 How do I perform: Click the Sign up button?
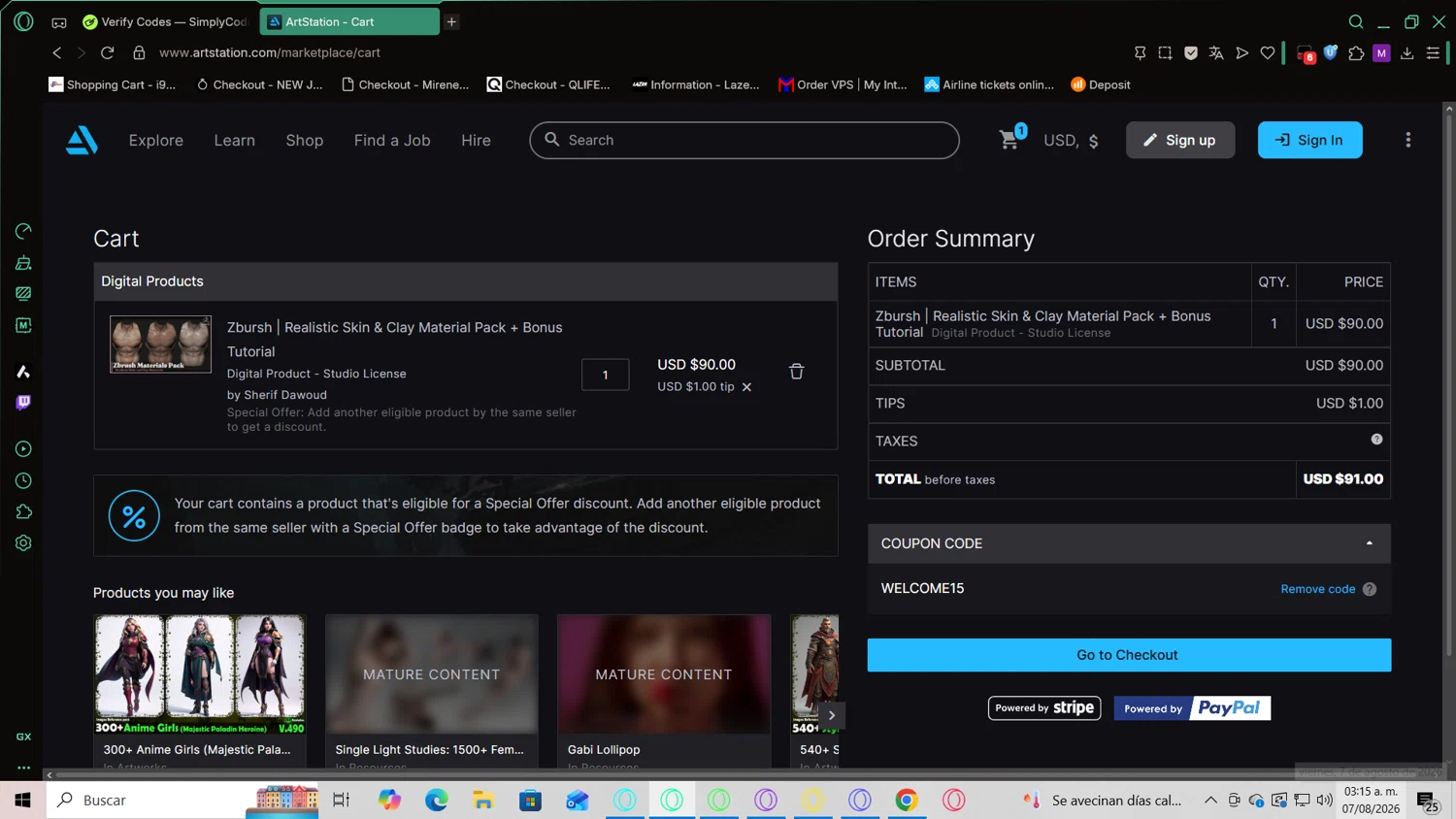(1180, 140)
